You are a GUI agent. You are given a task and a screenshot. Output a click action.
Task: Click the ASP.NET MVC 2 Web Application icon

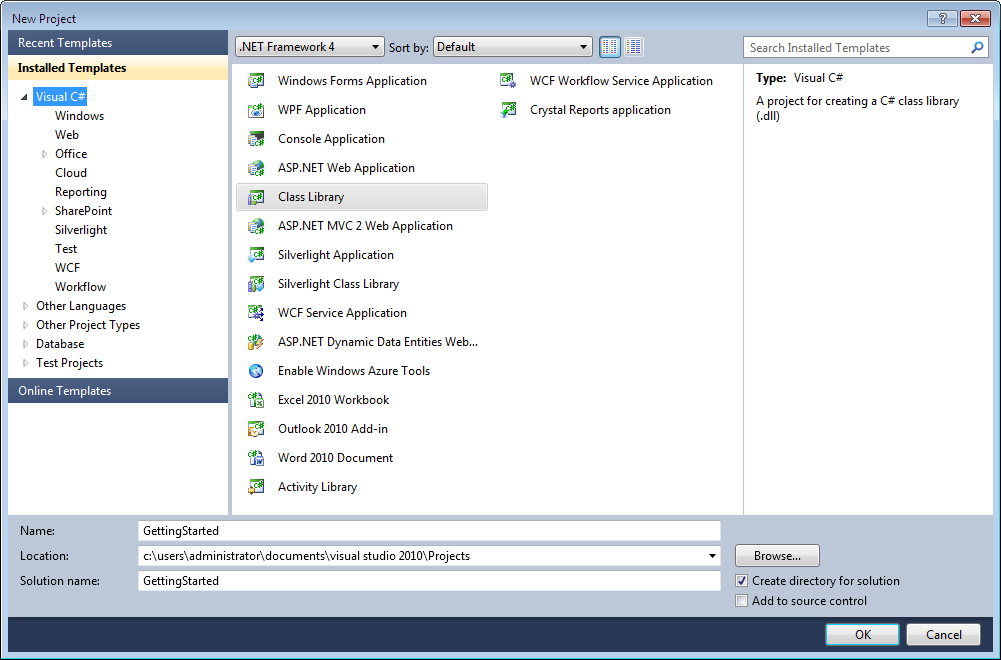click(x=256, y=226)
